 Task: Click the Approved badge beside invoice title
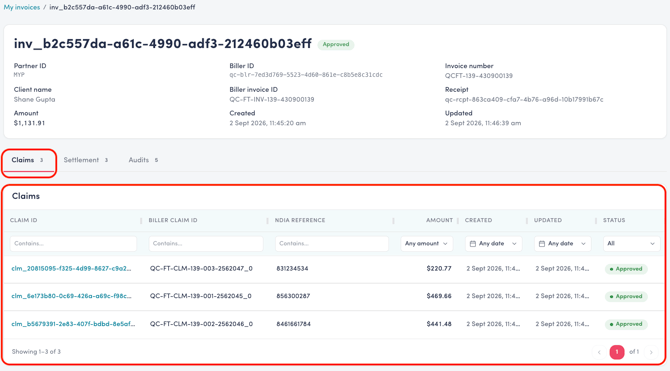pos(336,44)
